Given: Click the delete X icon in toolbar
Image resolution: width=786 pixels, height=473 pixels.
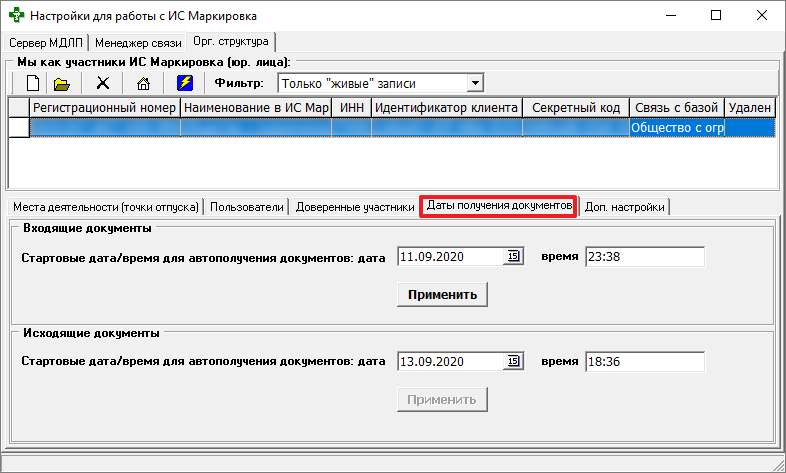Looking at the screenshot, I should coord(102,83).
